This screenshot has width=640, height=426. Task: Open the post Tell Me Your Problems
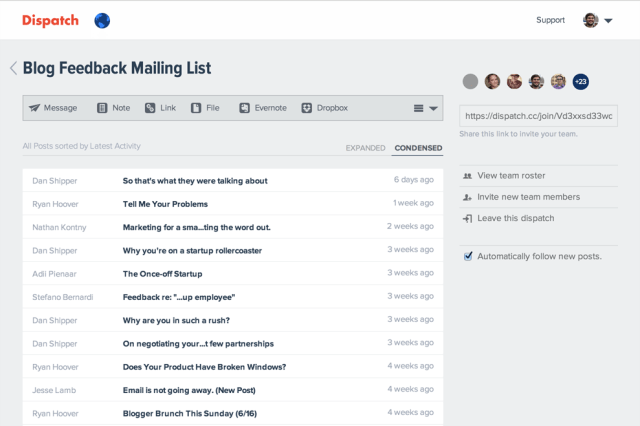coord(164,203)
